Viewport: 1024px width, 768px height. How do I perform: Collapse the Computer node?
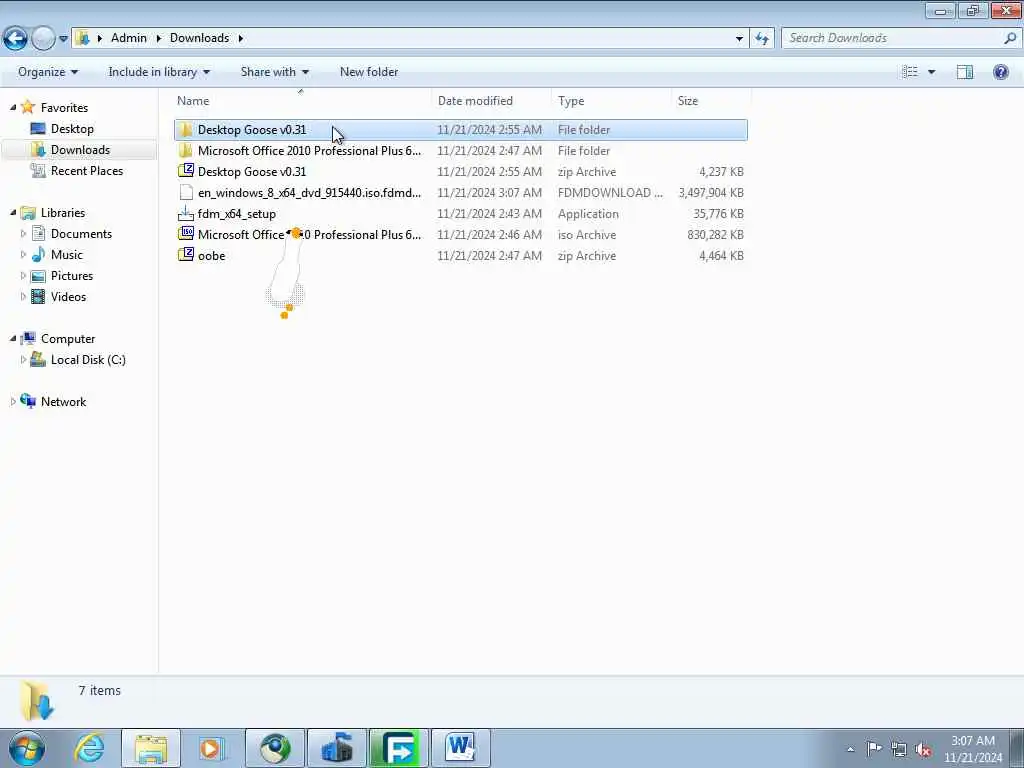[x=12, y=338]
